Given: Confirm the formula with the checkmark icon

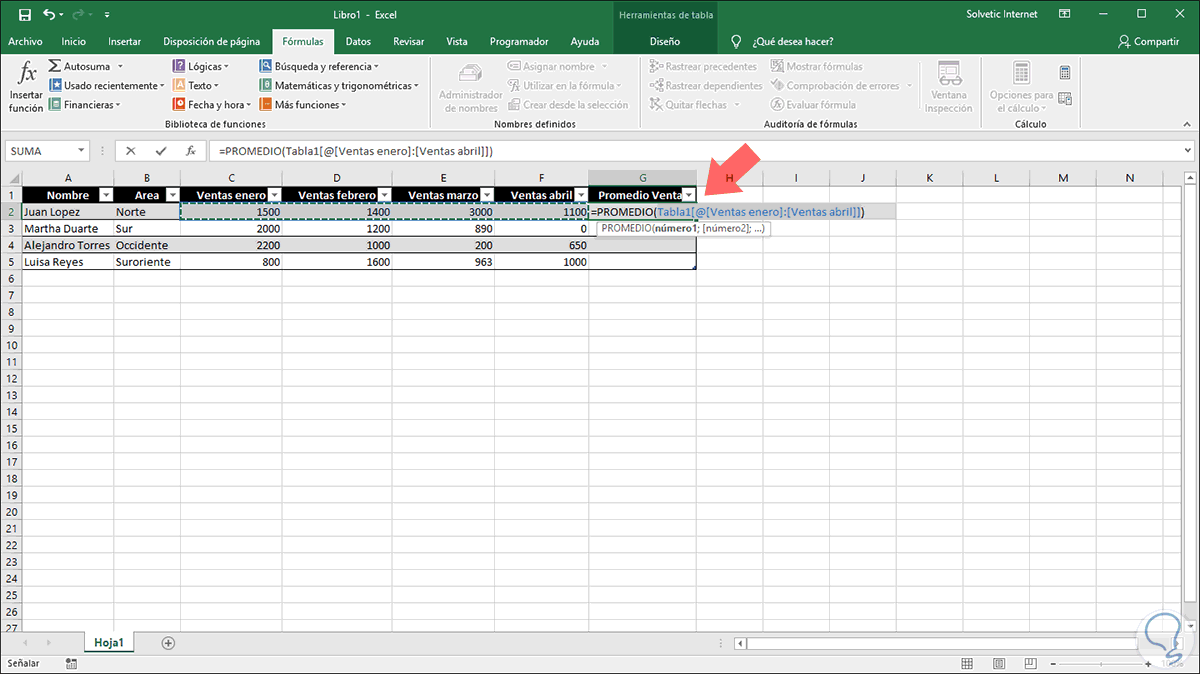Looking at the screenshot, I should (160, 151).
